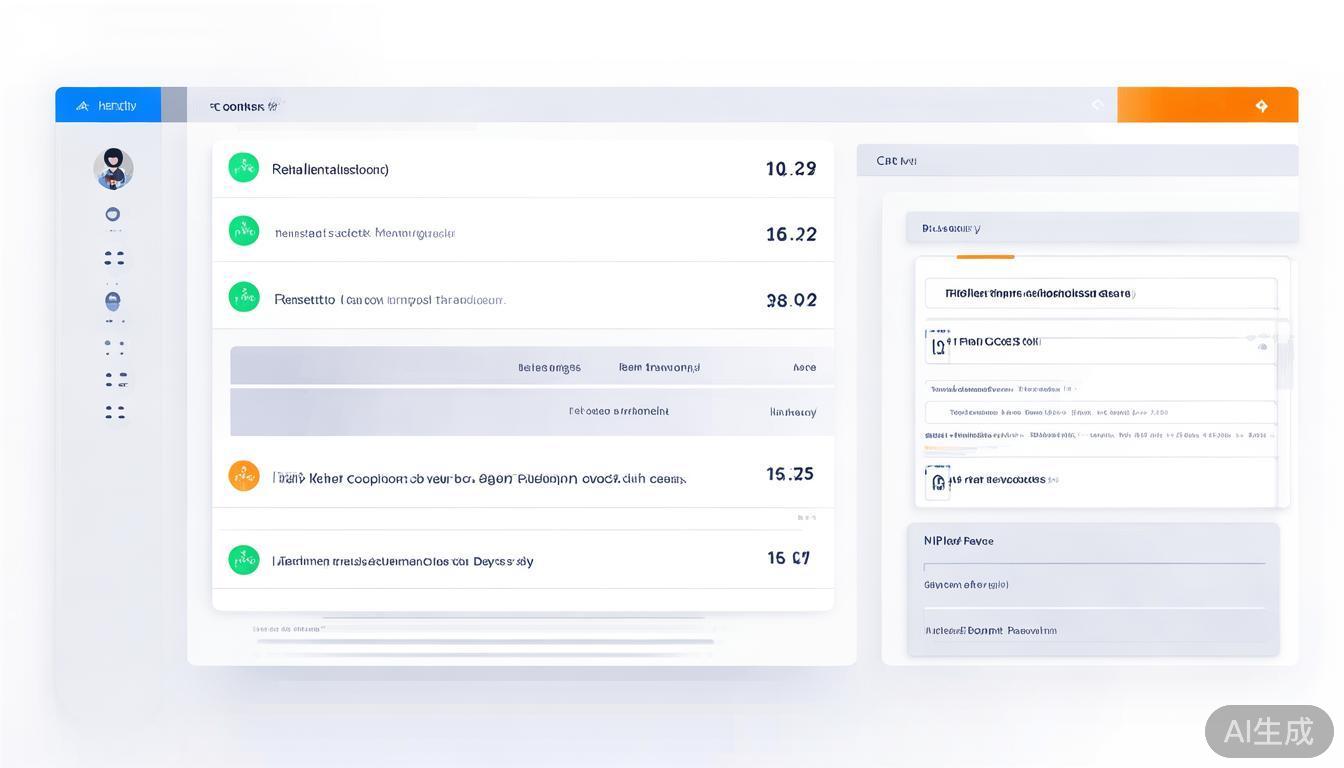Select the orange-underlined tab in the right panel
The width and height of the screenshot is (1344, 768).
tap(985, 256)
